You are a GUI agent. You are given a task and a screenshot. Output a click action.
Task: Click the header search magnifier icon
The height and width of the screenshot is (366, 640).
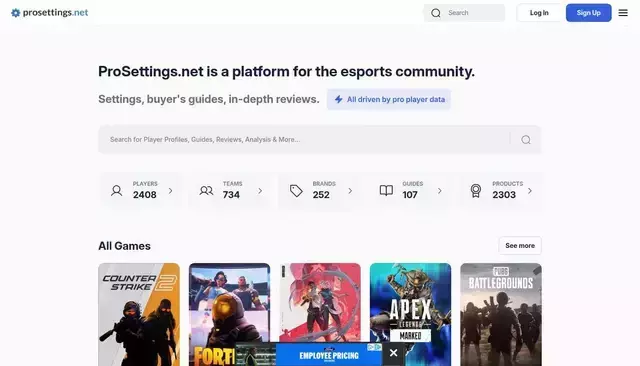436,13
